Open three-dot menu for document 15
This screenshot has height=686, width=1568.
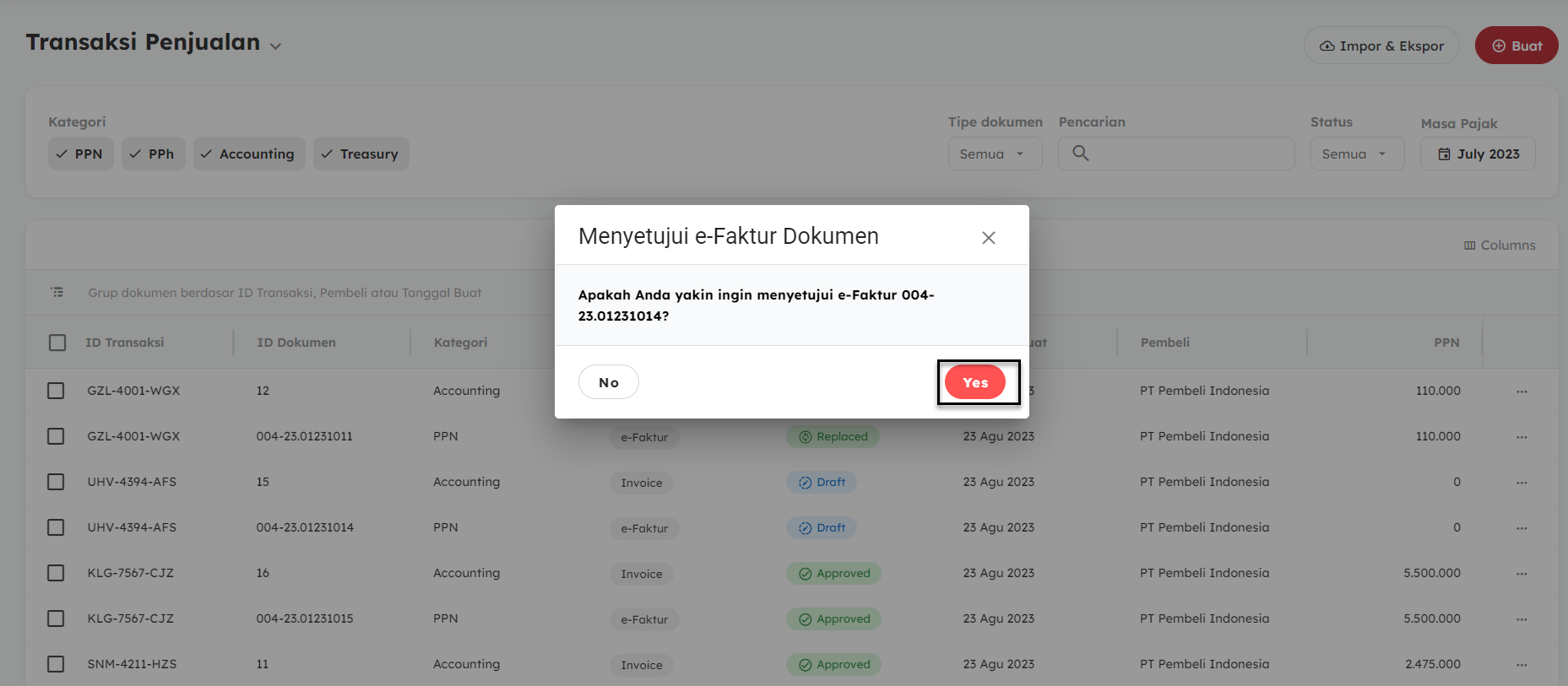[x=1521, y=483]
